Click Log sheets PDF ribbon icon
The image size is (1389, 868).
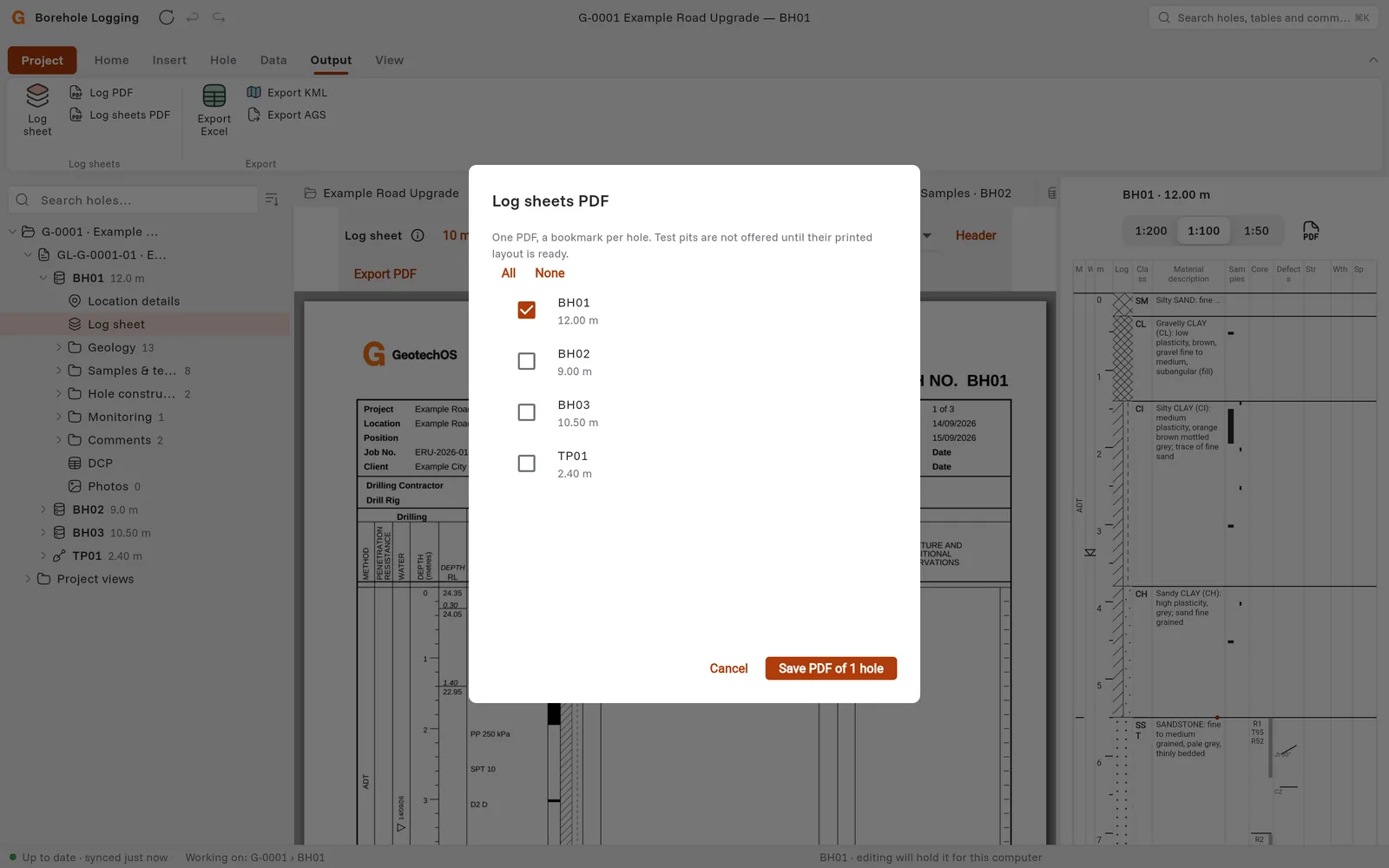pyautogui.click(x=76, y=115)
